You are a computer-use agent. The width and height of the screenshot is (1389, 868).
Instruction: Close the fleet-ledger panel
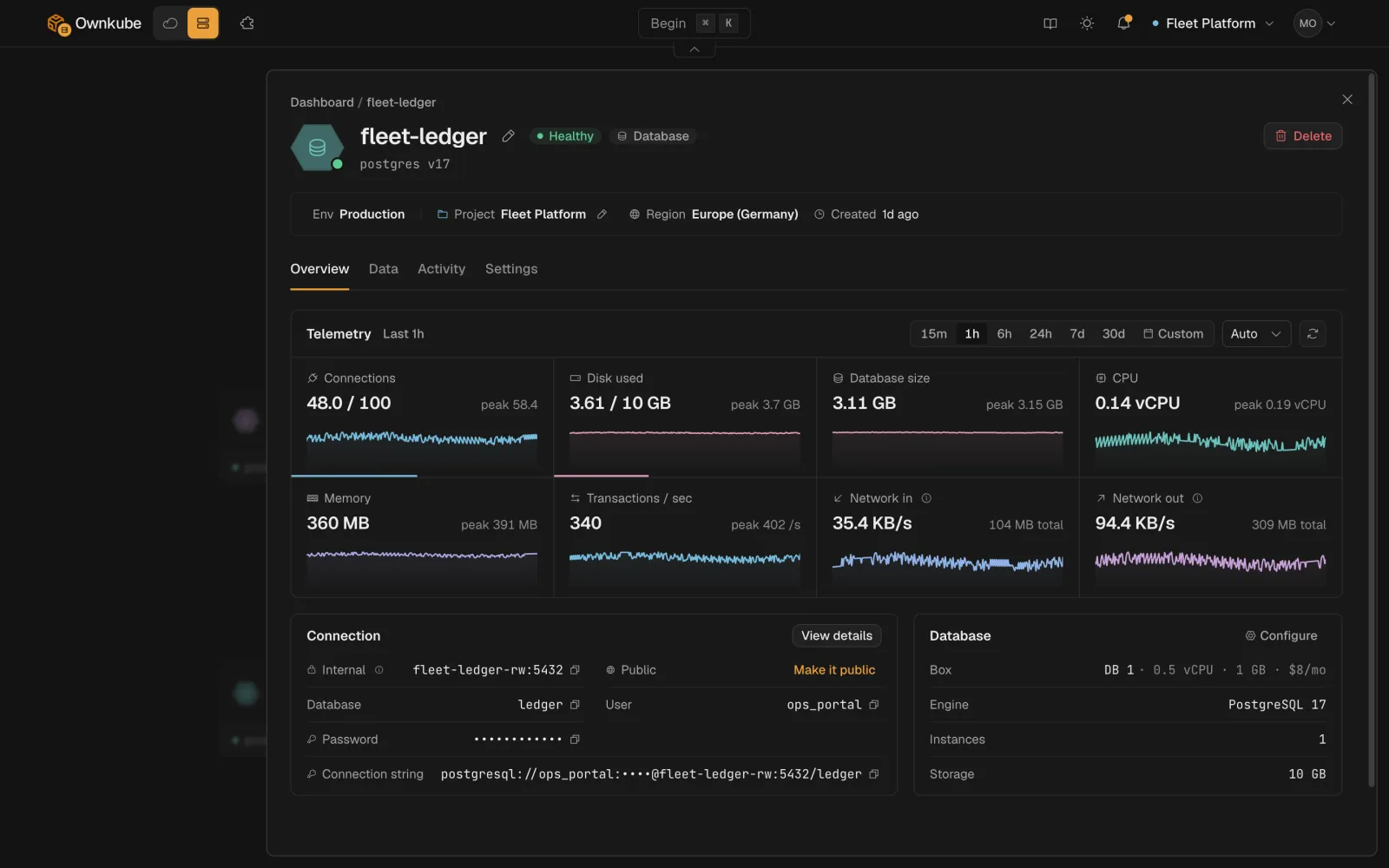coord(1347,100)
